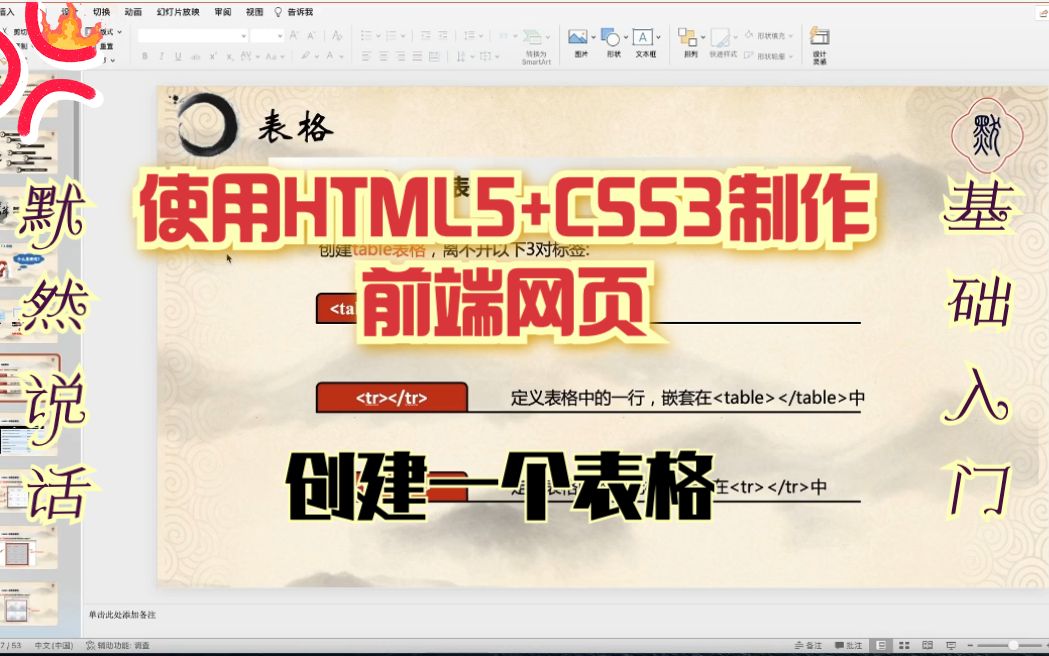Show the 批注 comments pane
This screenshot has width=1049, height=656.
tap(848, 645)
